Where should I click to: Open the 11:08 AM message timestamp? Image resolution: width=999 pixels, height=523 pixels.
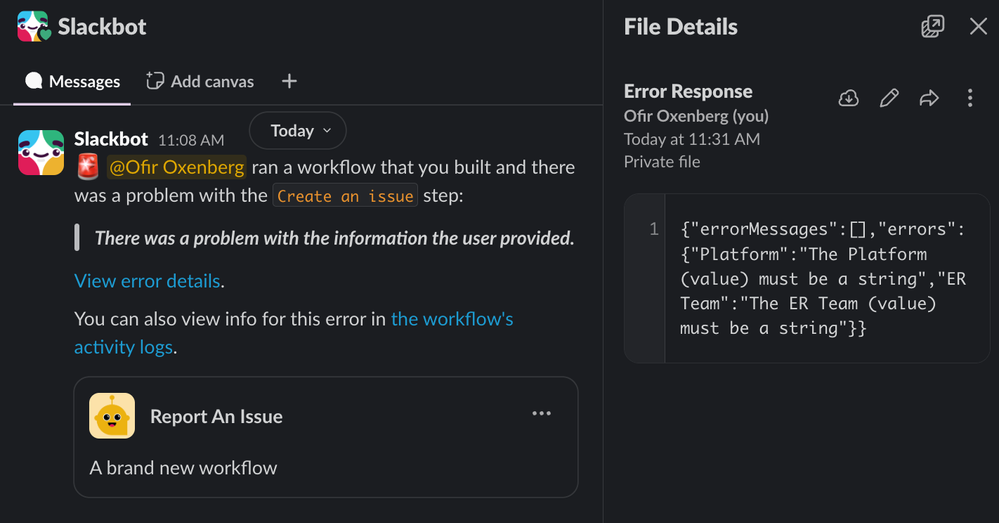tap(191, 140)
